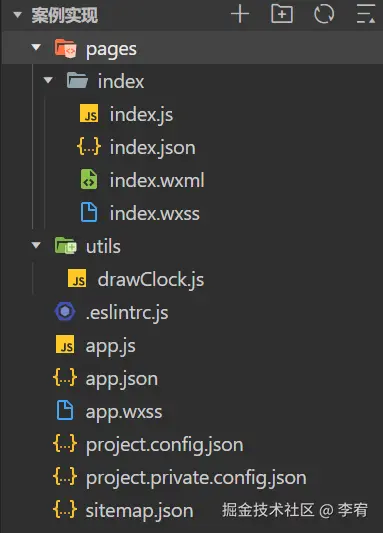Click the JS icon beside drawClock.js
The width and height of the screenshot is (383, 533).
[x=77, y=278]
